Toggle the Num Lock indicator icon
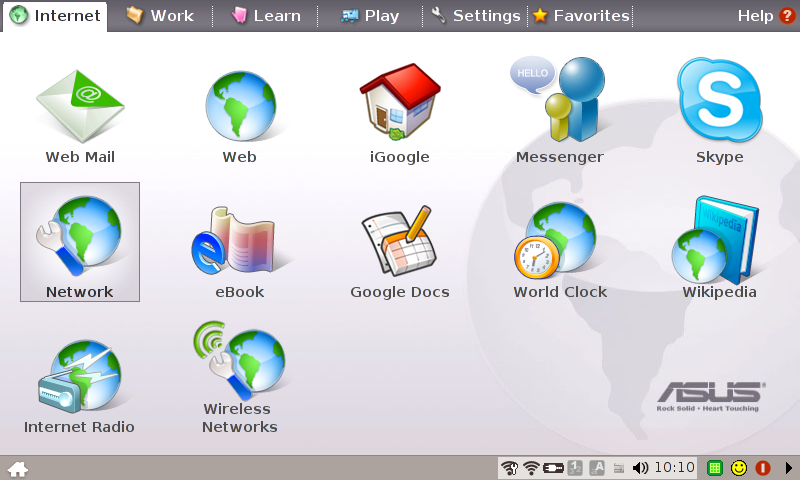This screenshot has width=800, height=480. pos(575,468)
